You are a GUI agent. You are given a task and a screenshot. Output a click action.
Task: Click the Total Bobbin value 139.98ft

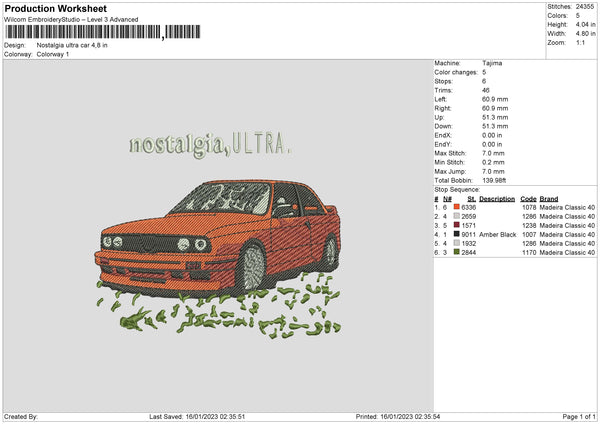[494, 180]
